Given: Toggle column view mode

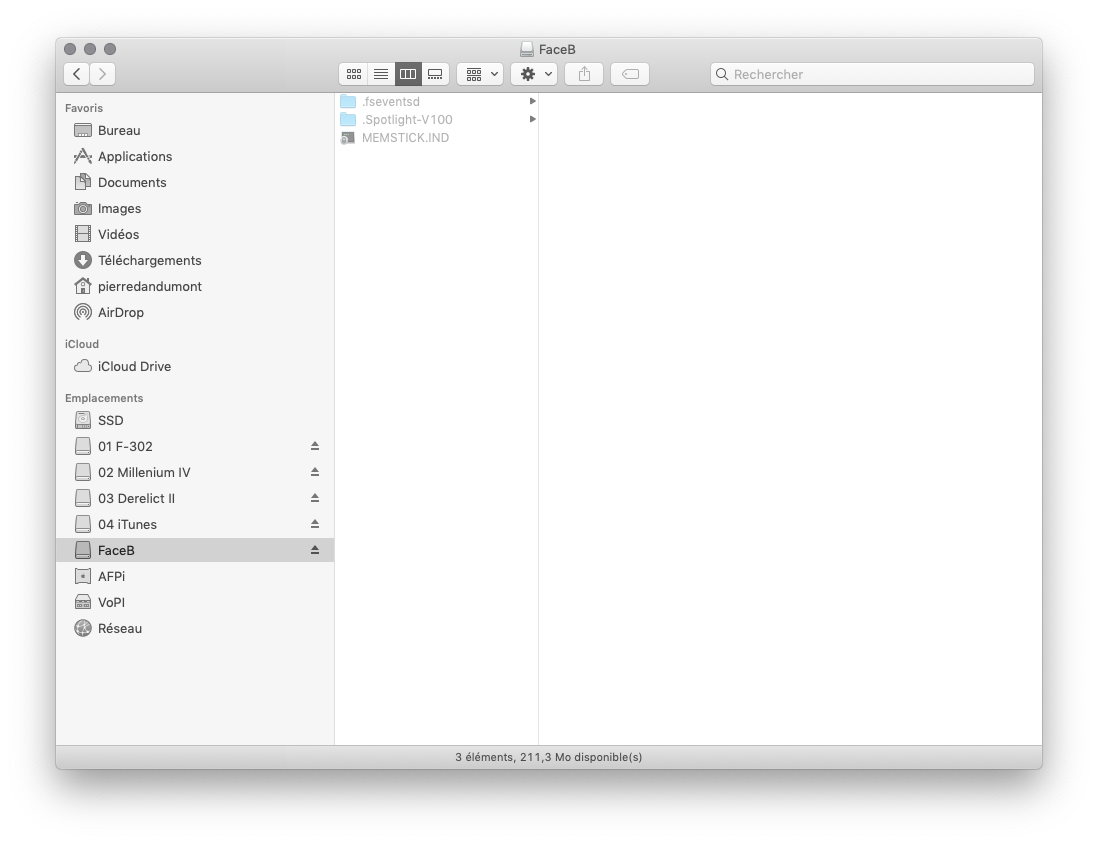Looking at the screenshot, I should (407, 74).
